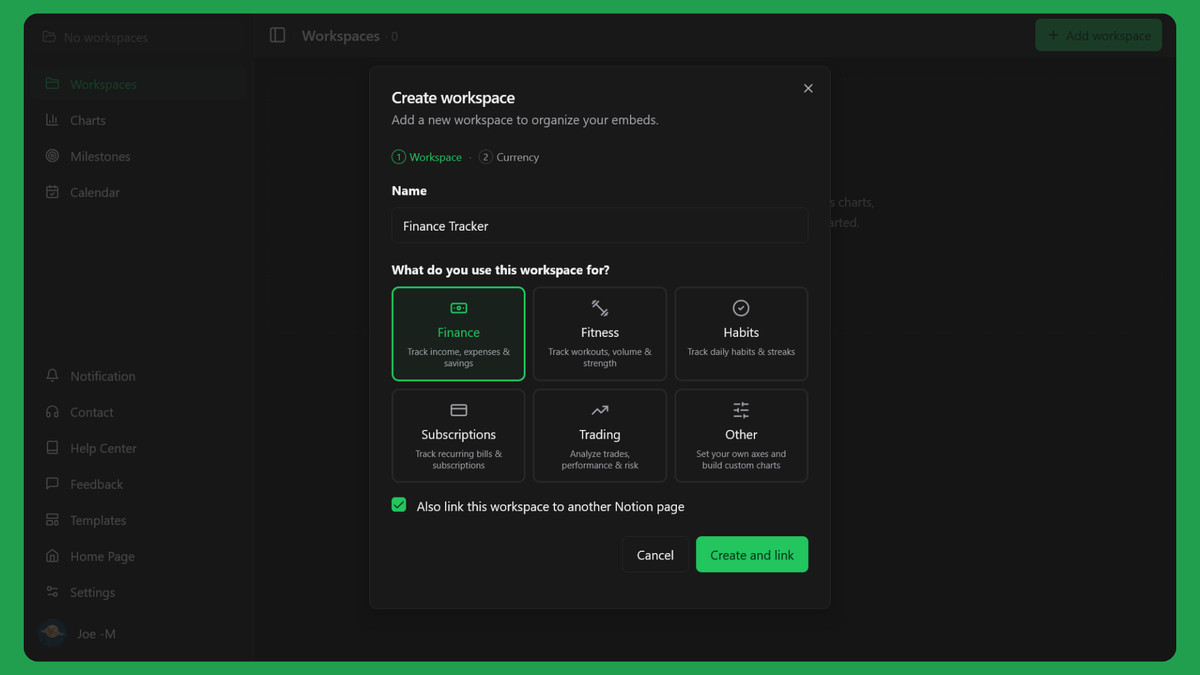
Task: Open the Home Page link
Action: [138, 556]
